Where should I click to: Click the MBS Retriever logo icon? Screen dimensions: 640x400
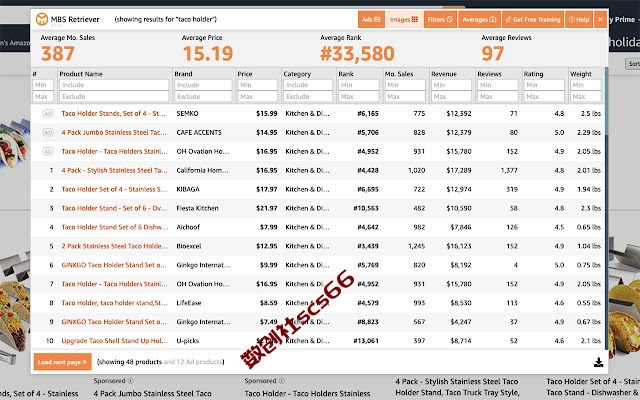click(x=42, y=19)
